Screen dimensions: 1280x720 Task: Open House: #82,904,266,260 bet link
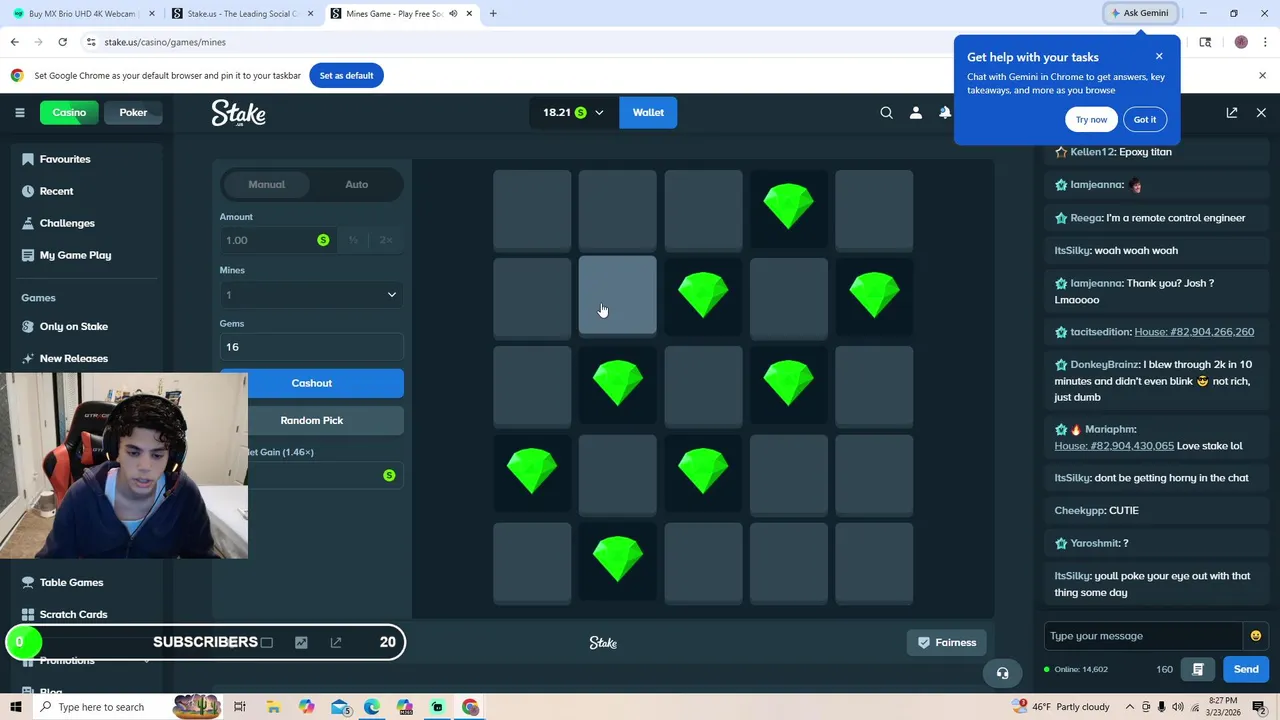[x=1194, y=332]
